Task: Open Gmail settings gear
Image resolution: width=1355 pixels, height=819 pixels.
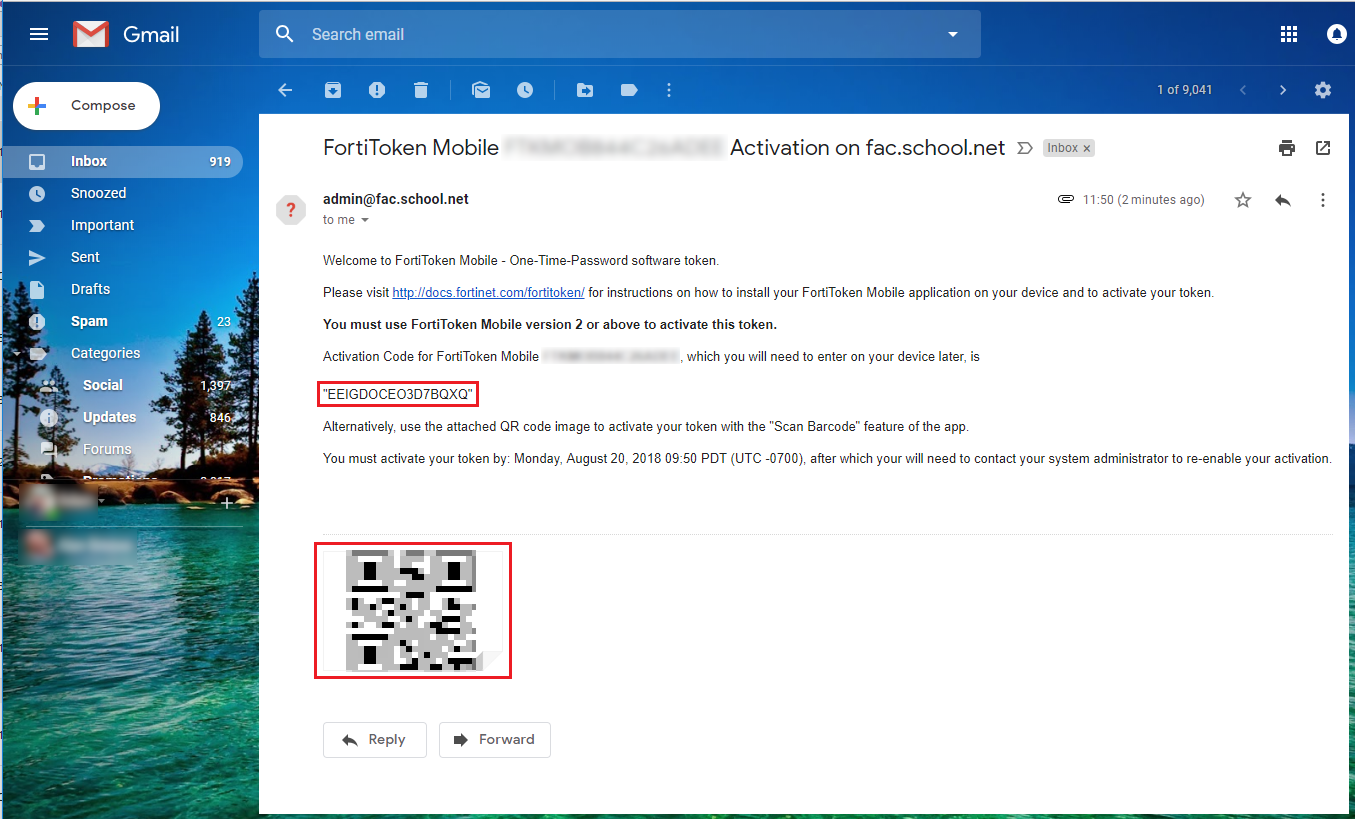Action: point(1323,90)
